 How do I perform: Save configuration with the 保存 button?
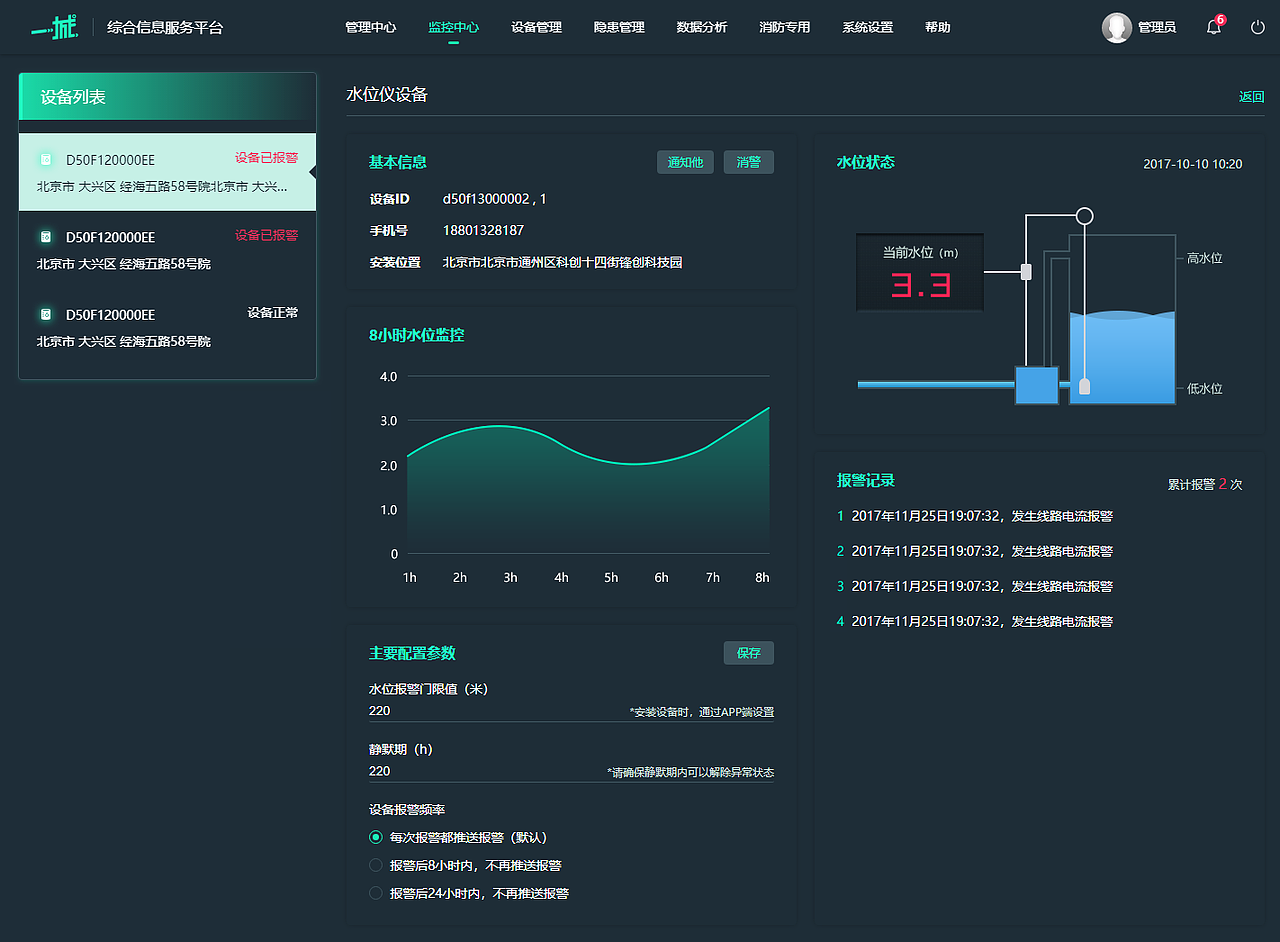coord(748,652)
